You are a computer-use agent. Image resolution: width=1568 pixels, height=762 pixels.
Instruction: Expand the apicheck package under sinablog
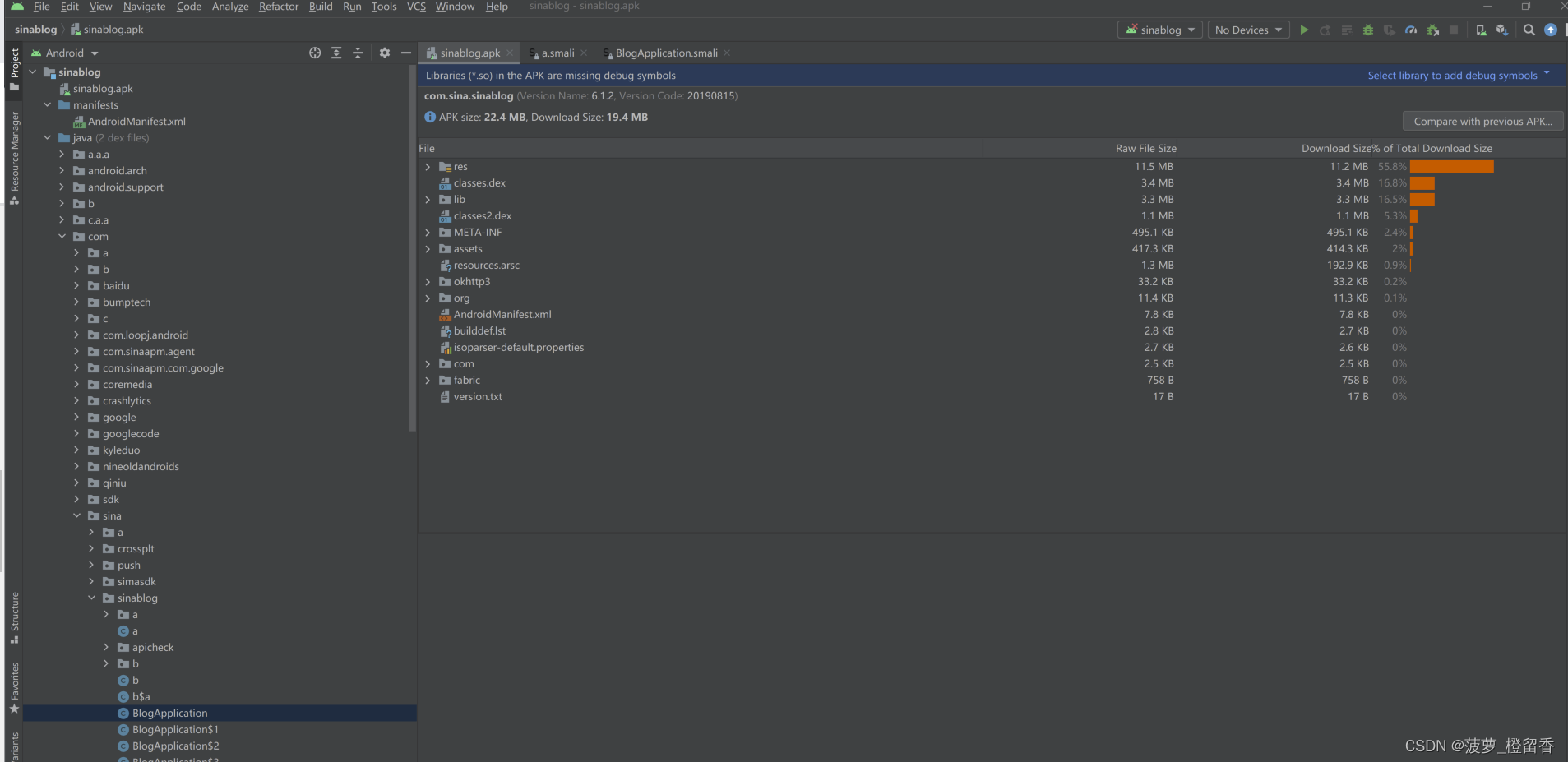pyautogui.click(x=106, y=648)
